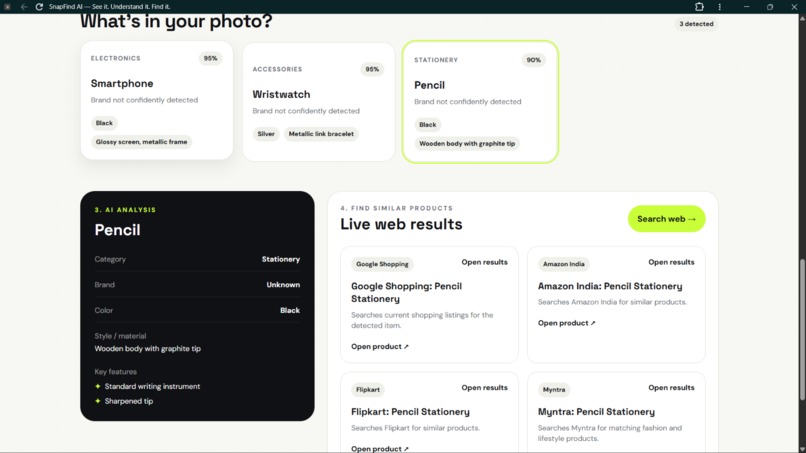This screenshot has width=806, height=453.
Task: Click the Black tag on Smartphone card
Action: coord(104,123)
